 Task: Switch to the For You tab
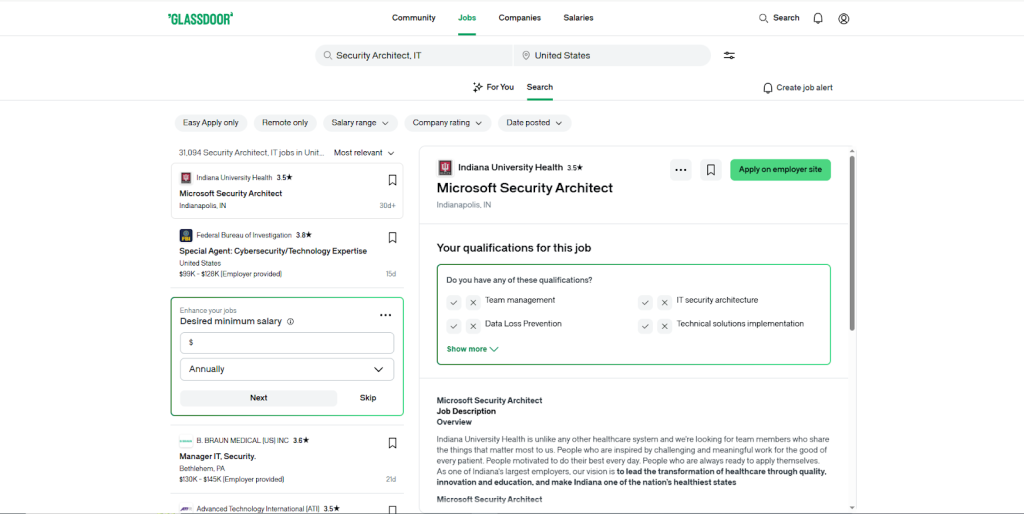pyautogui.click(x=493, y=87)
